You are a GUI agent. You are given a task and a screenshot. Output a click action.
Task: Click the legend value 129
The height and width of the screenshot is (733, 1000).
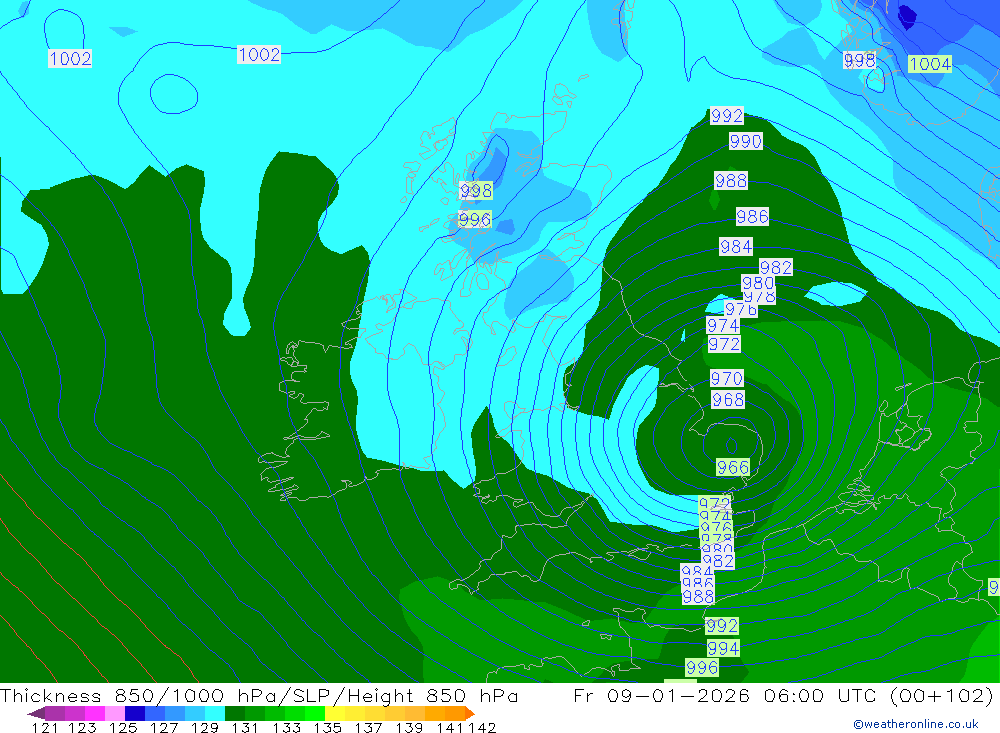tap(204, 727)
